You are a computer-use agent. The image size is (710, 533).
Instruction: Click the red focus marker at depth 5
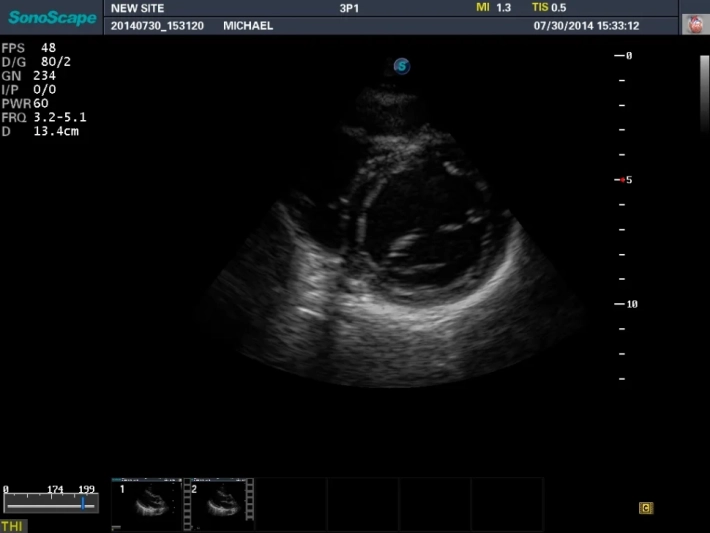[624, 180]
